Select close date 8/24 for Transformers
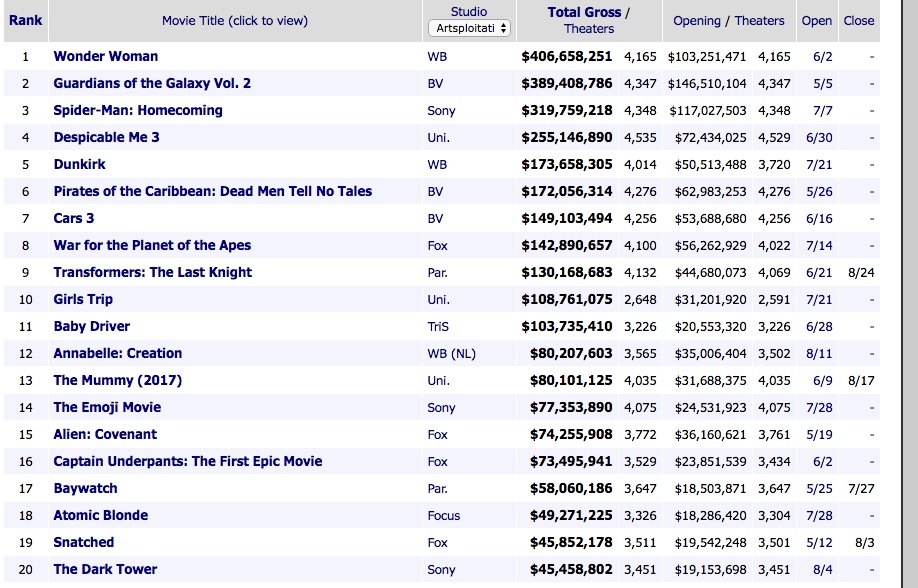Screen dimensions: 918x588 [x=861, y=272]
